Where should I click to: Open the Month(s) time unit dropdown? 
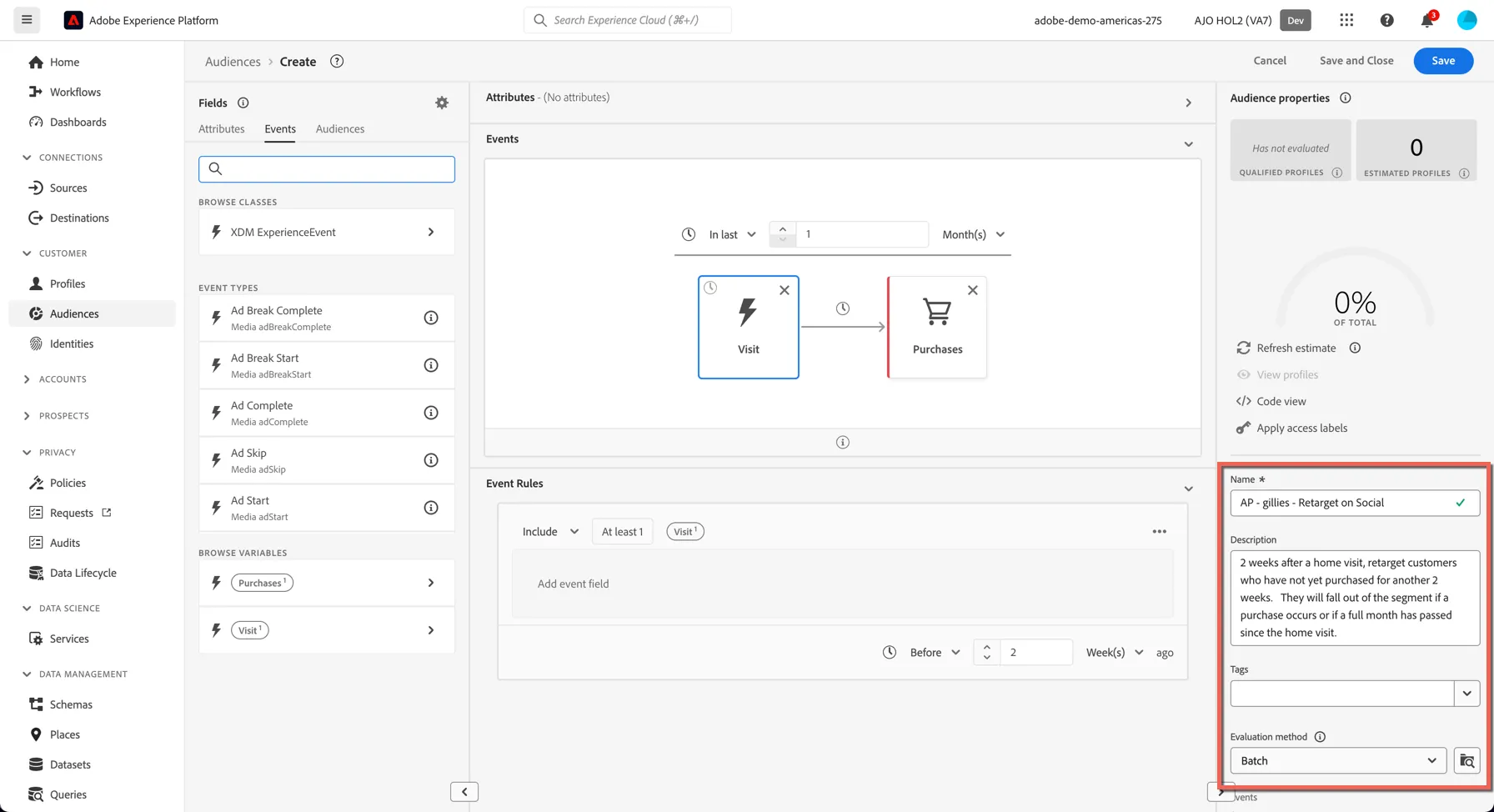[973, 234]
